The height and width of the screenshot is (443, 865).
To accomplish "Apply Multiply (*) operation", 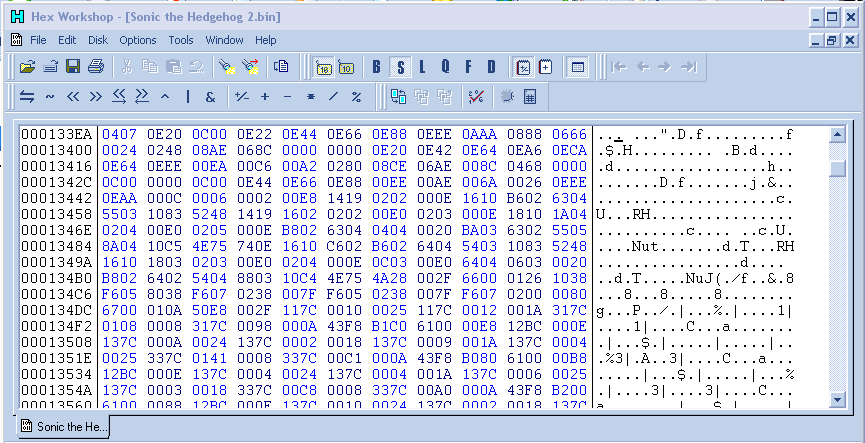I will click(311, 97).
